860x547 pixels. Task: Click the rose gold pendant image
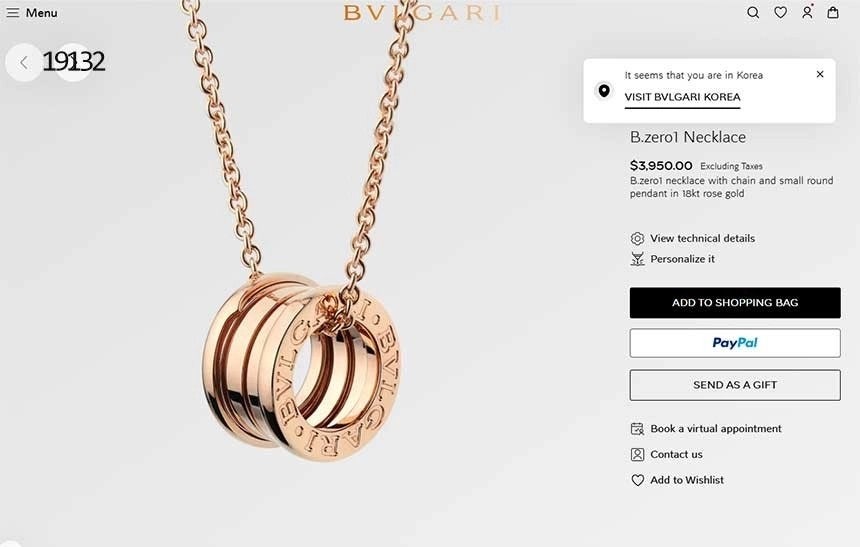pos(302,366)
